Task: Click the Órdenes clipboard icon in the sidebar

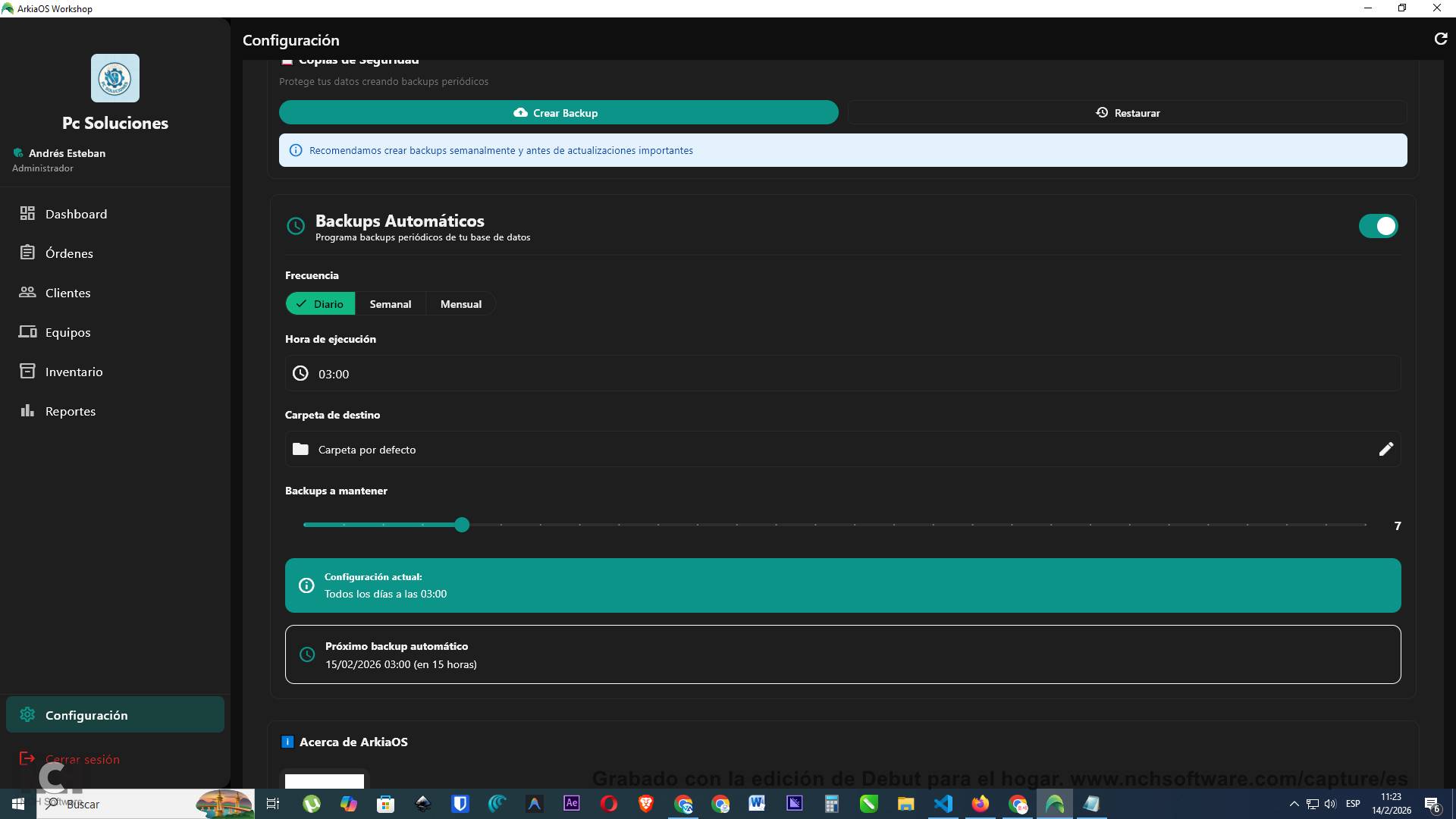Action: (x=27, y=253)
